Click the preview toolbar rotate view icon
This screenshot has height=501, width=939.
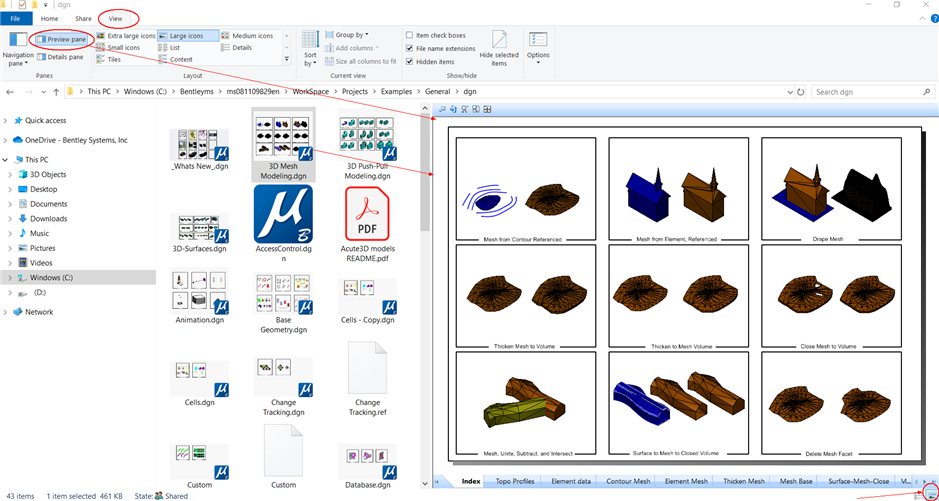(453, 109)
